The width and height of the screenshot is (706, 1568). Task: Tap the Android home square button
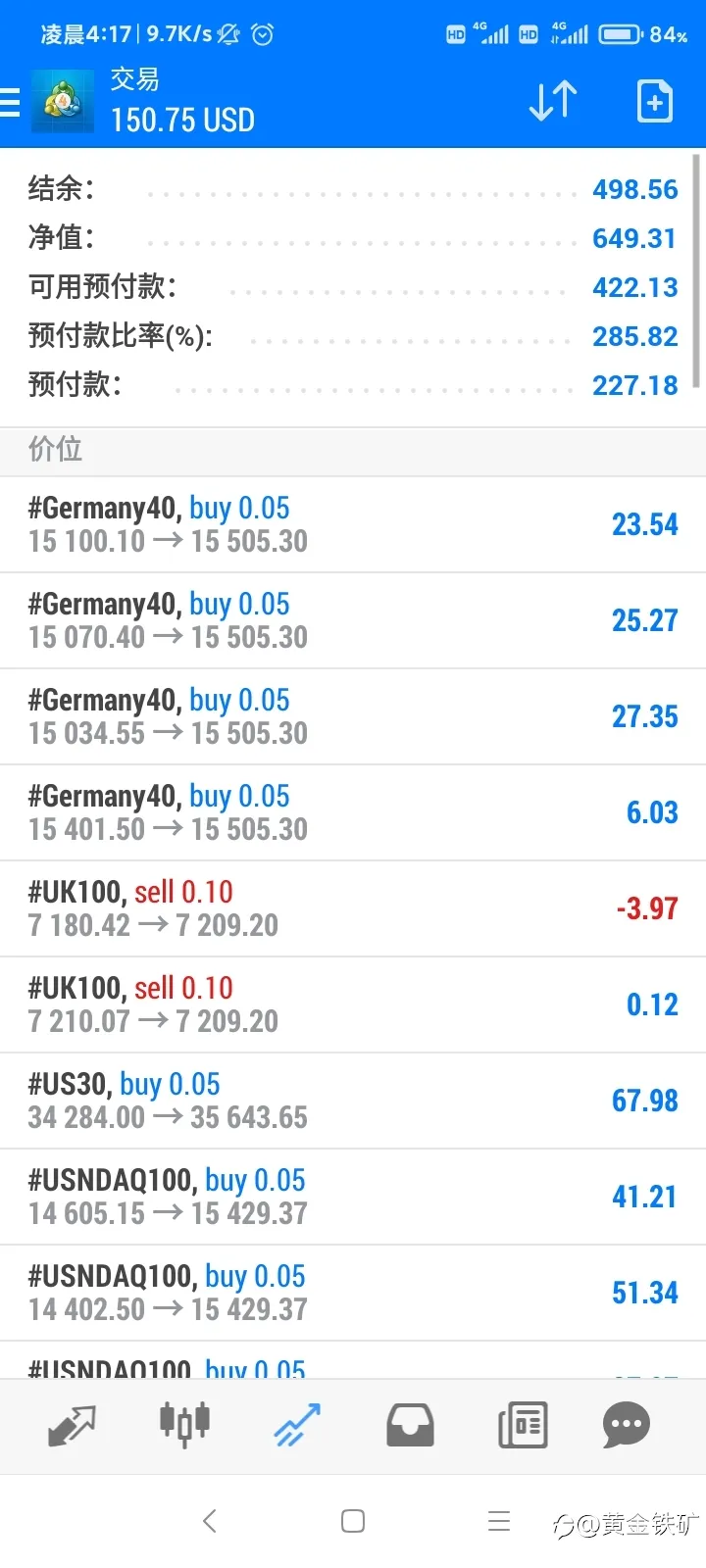pyautogui.click(x=353, y=1521)
